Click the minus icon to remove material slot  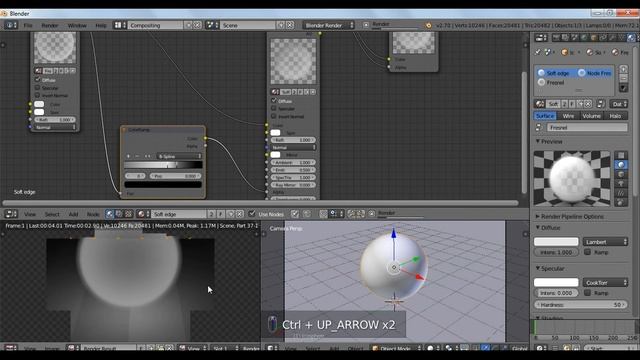pos(623,78)
